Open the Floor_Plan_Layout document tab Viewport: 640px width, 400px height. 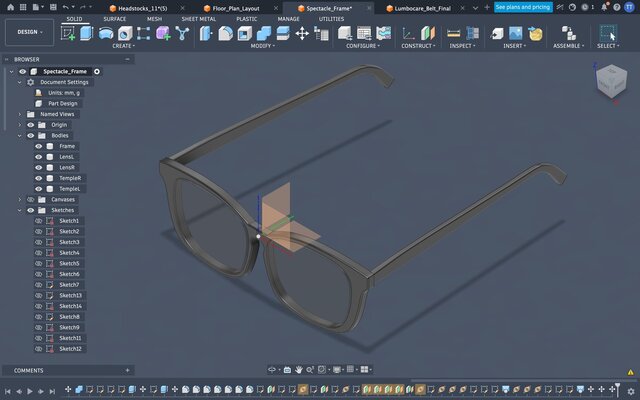coord(236,8)
